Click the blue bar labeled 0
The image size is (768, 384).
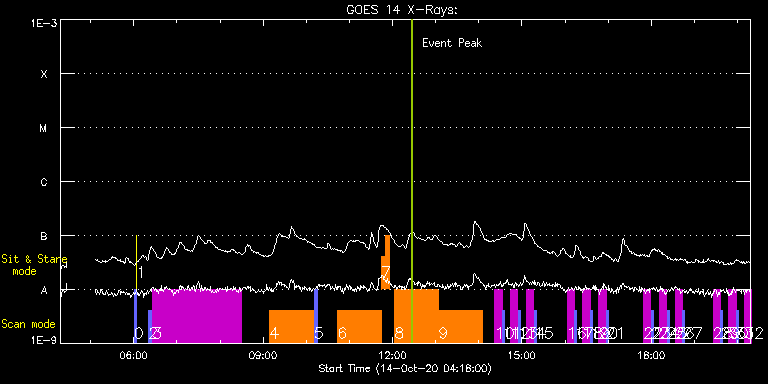click(136, 316)
